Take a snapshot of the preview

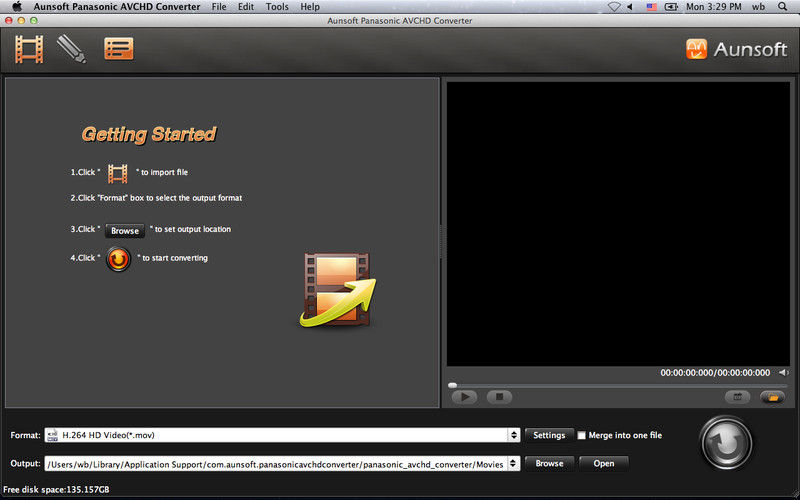(x=737, y=397)
